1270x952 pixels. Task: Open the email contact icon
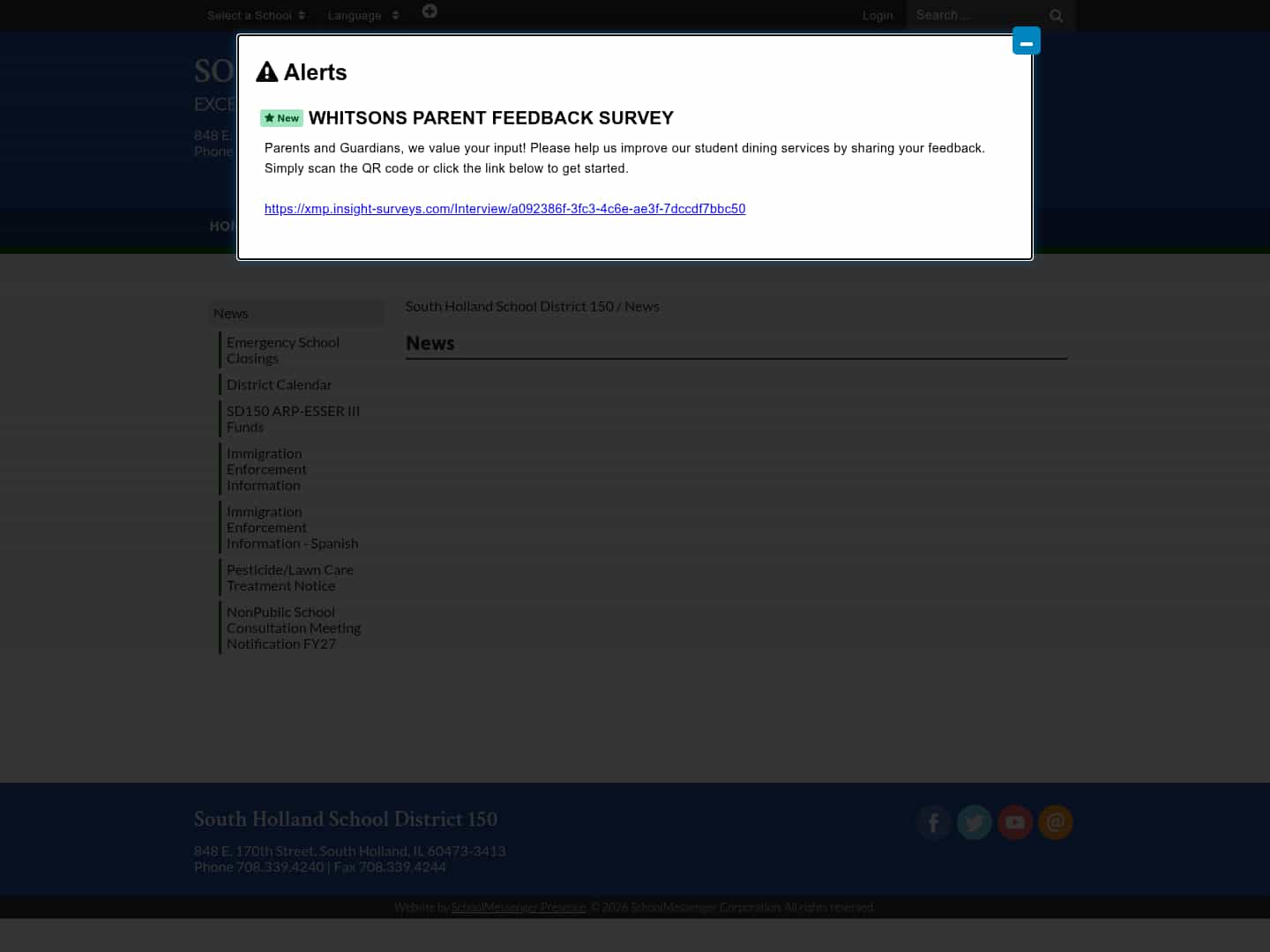[1055, 822]
